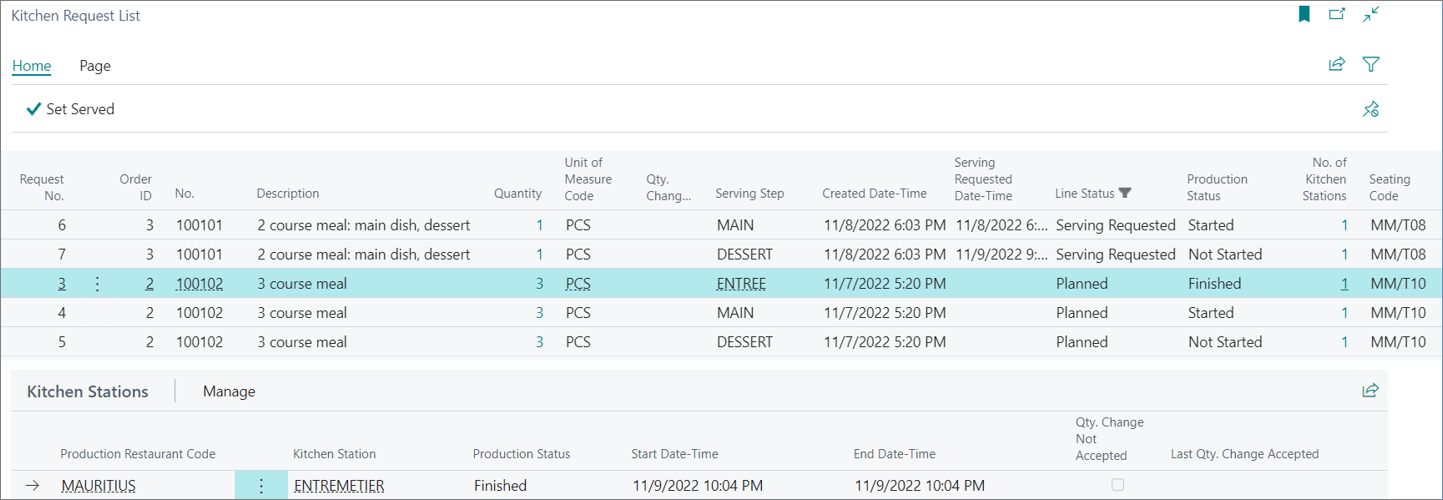Open page in new window icon

coord(1337,14)
